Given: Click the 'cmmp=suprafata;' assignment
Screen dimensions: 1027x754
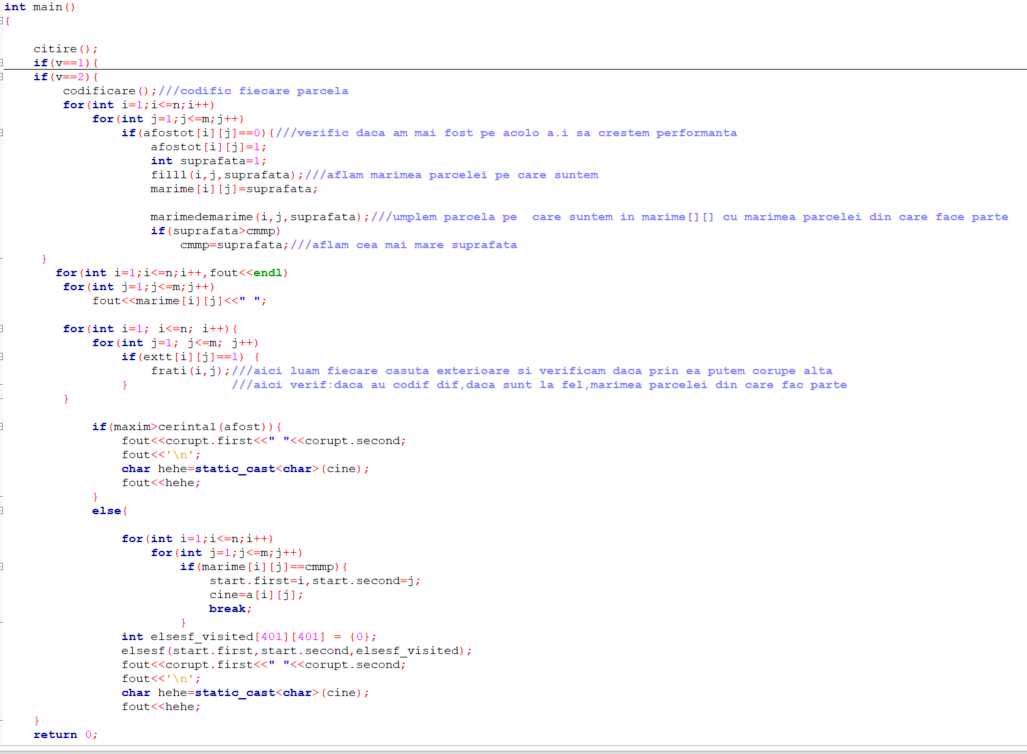Looking at the screenshot, I should point(234,245).
